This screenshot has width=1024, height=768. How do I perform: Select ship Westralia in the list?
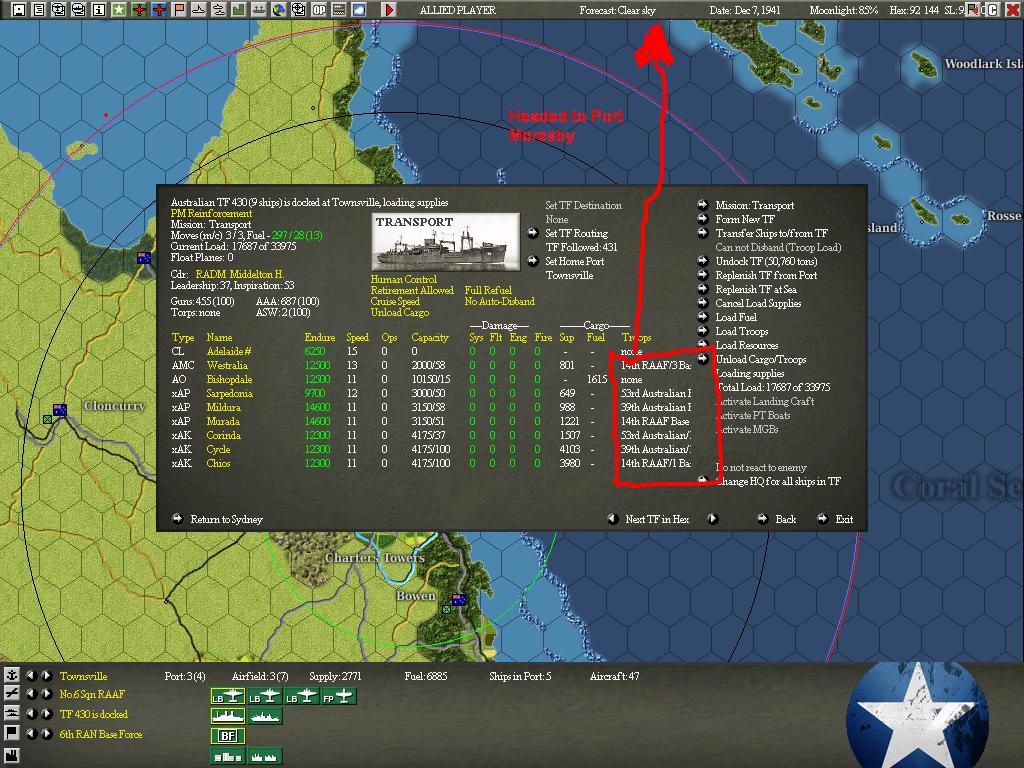coord(227,365)
